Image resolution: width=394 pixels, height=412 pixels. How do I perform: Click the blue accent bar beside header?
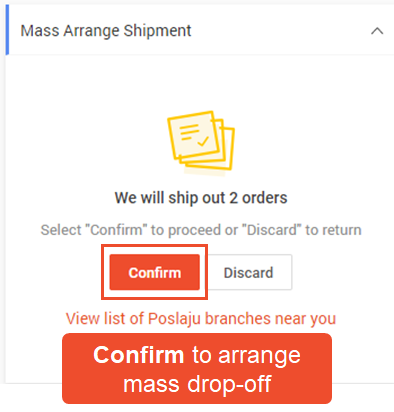coord(7,30)
